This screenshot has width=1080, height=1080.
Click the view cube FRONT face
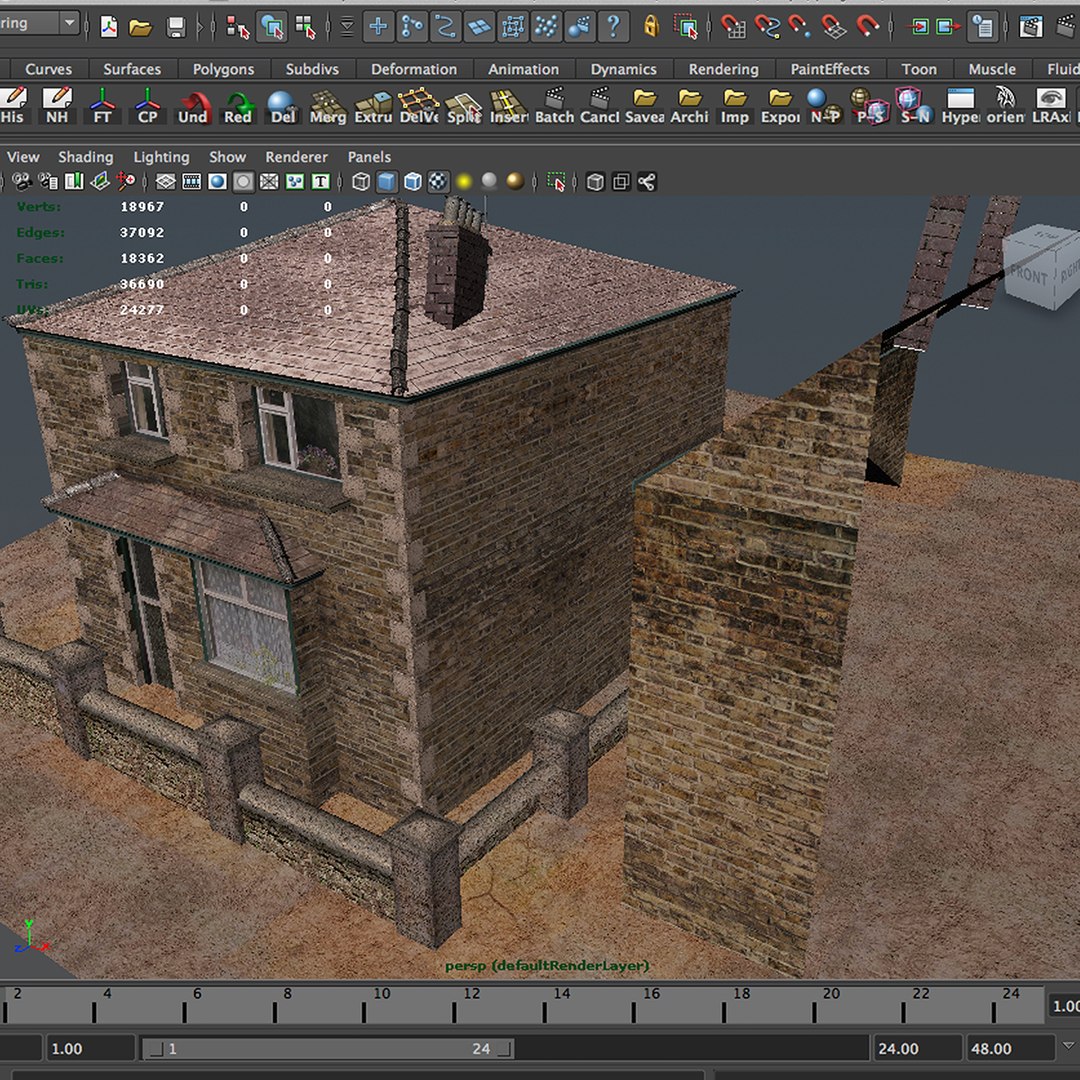pyautogui.click(x=1028, y=276)
